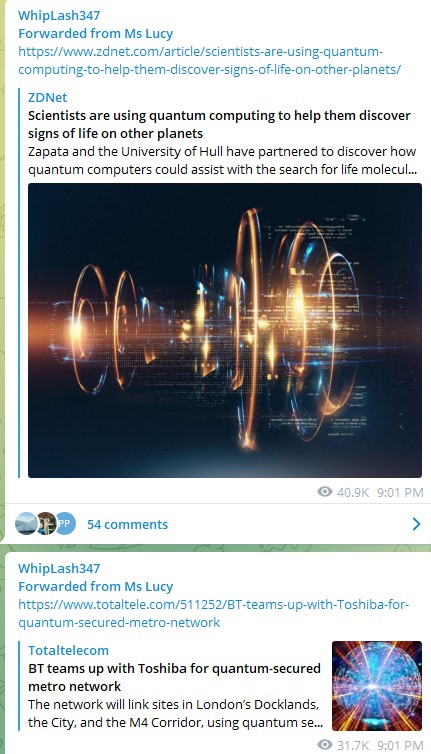Image resolution: width=431 pixels, height=754 pixels.
Task: Open the BT teams up with Toshiba headline
Action: [174, 677]
